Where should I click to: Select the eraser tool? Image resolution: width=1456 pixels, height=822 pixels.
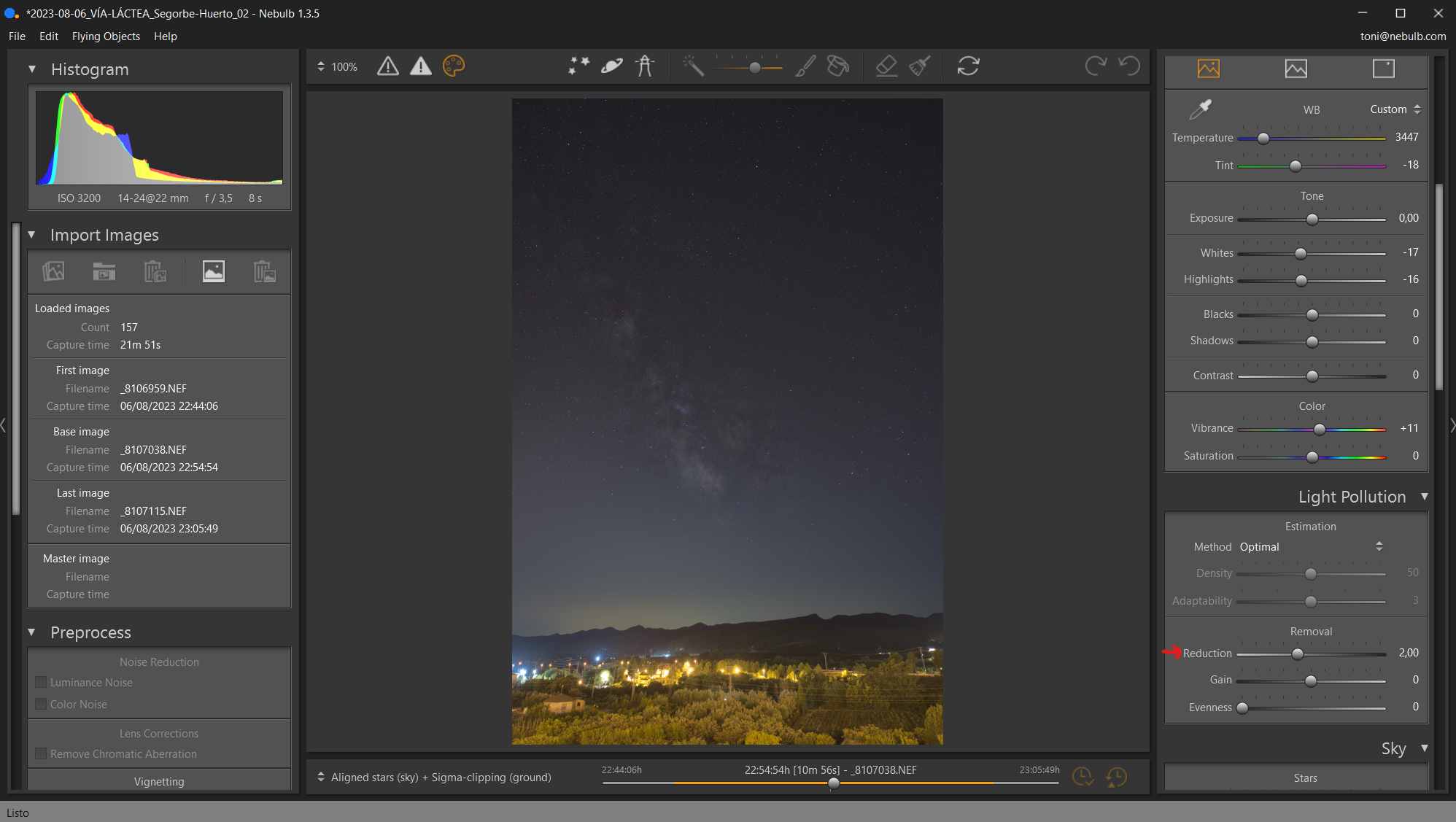tap(886, 66)
